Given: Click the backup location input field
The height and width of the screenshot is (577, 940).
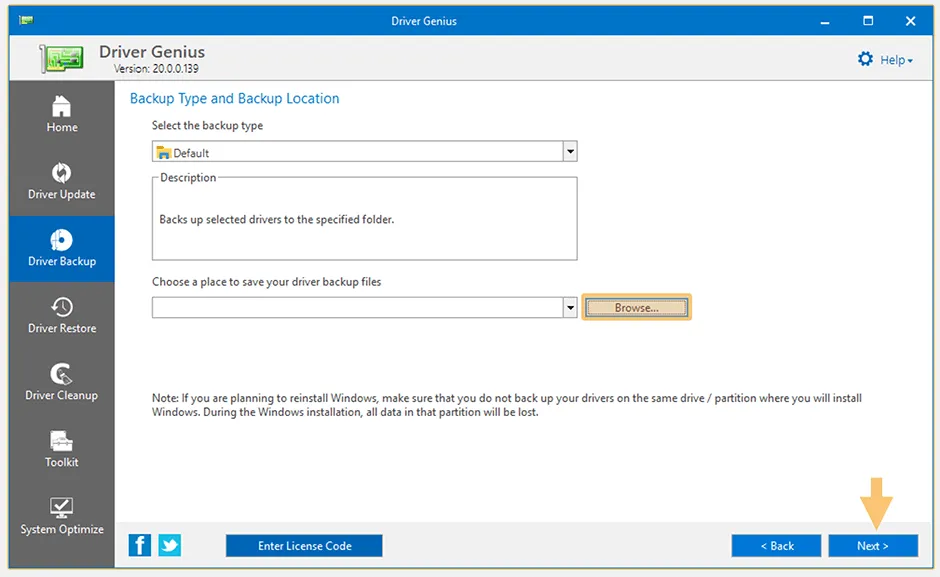Looking at the screenshot, I should [x=358, y=308].
